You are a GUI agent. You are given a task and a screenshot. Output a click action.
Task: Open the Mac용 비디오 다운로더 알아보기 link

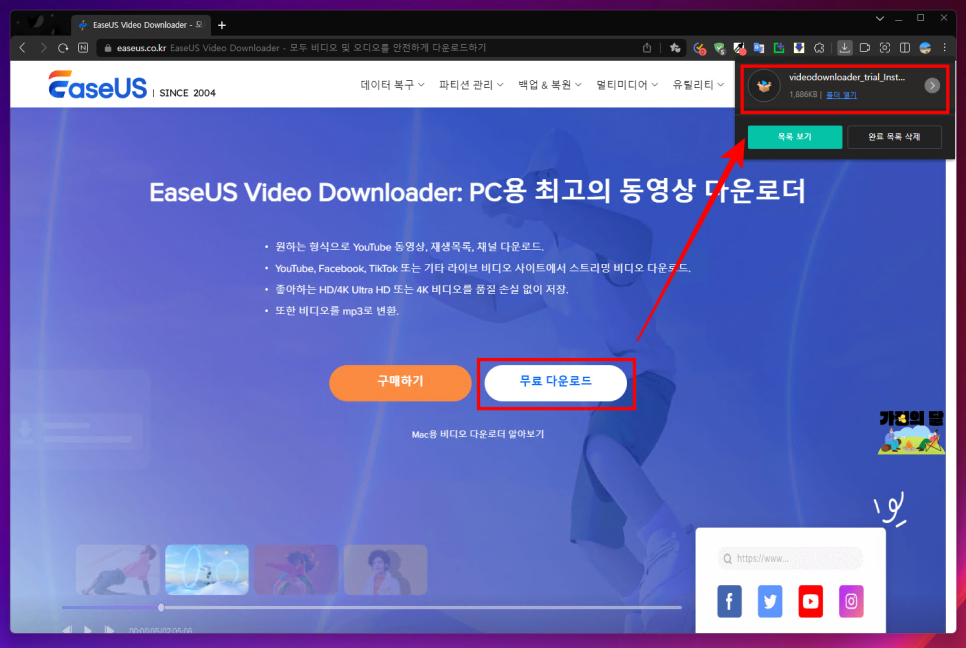(477, 434)
